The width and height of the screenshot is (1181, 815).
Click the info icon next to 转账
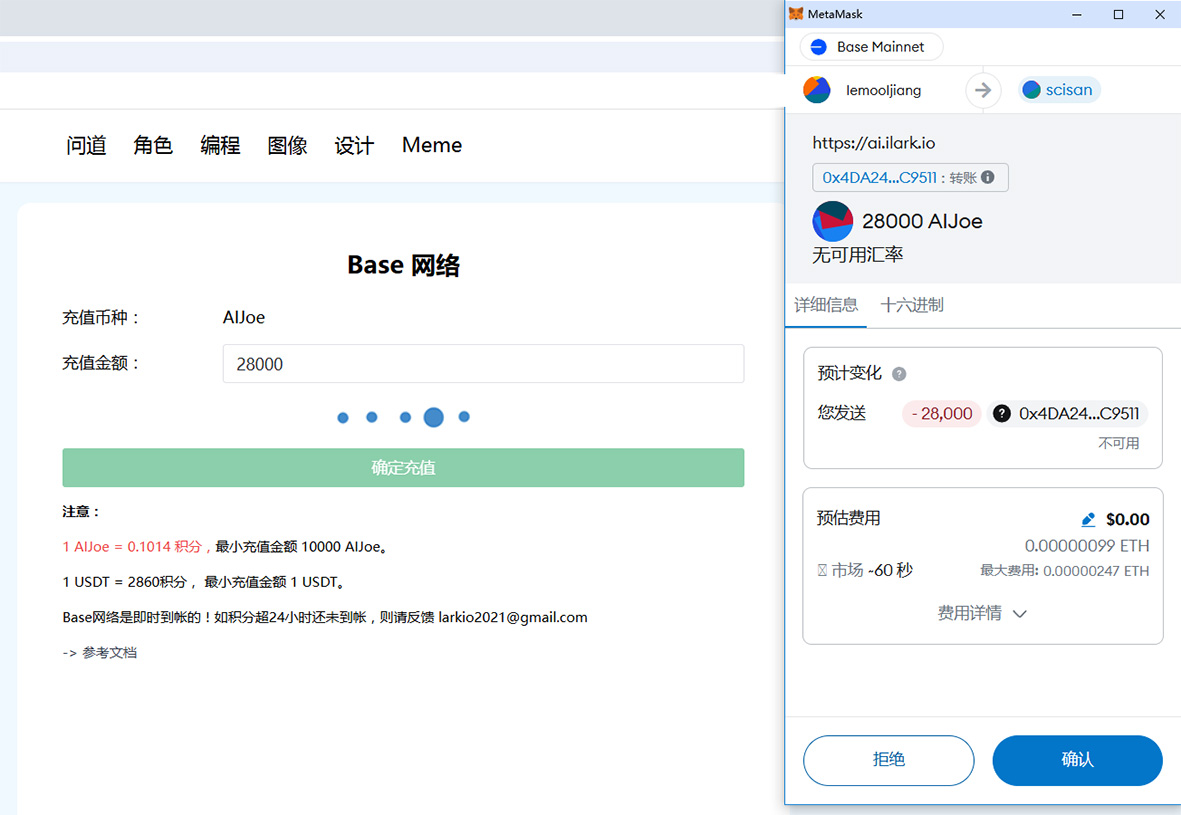987,177
